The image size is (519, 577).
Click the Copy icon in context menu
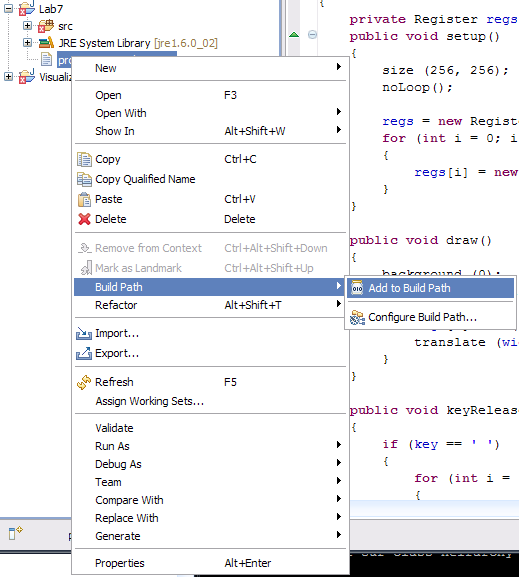pos(84,159)
